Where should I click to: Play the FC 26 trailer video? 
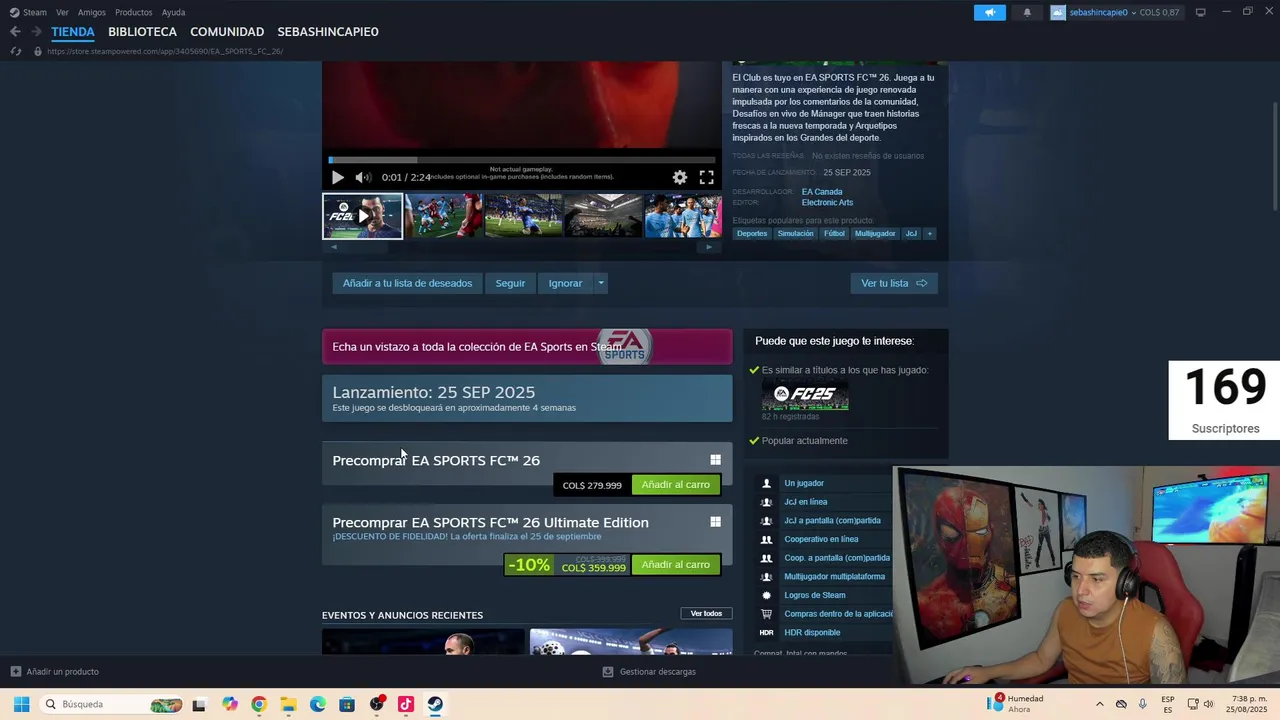337,177
